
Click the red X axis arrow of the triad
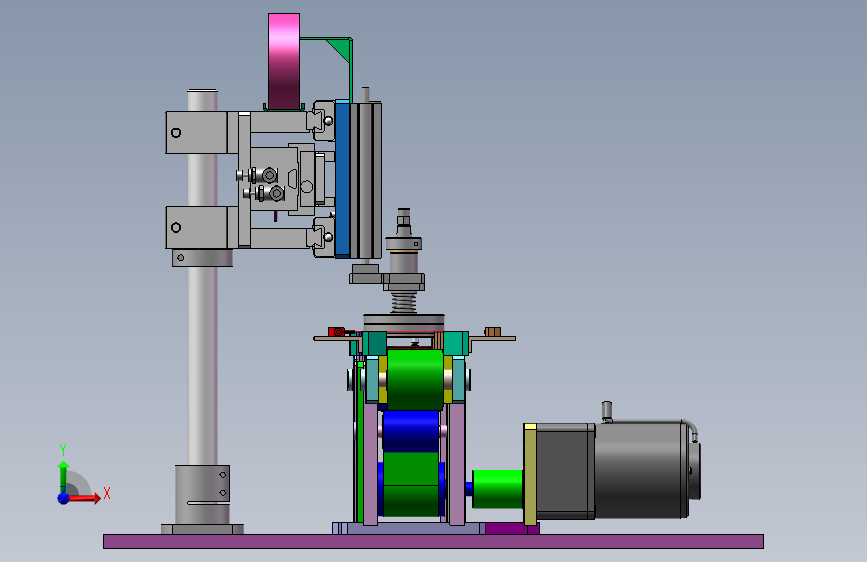[x=85, y=498]
